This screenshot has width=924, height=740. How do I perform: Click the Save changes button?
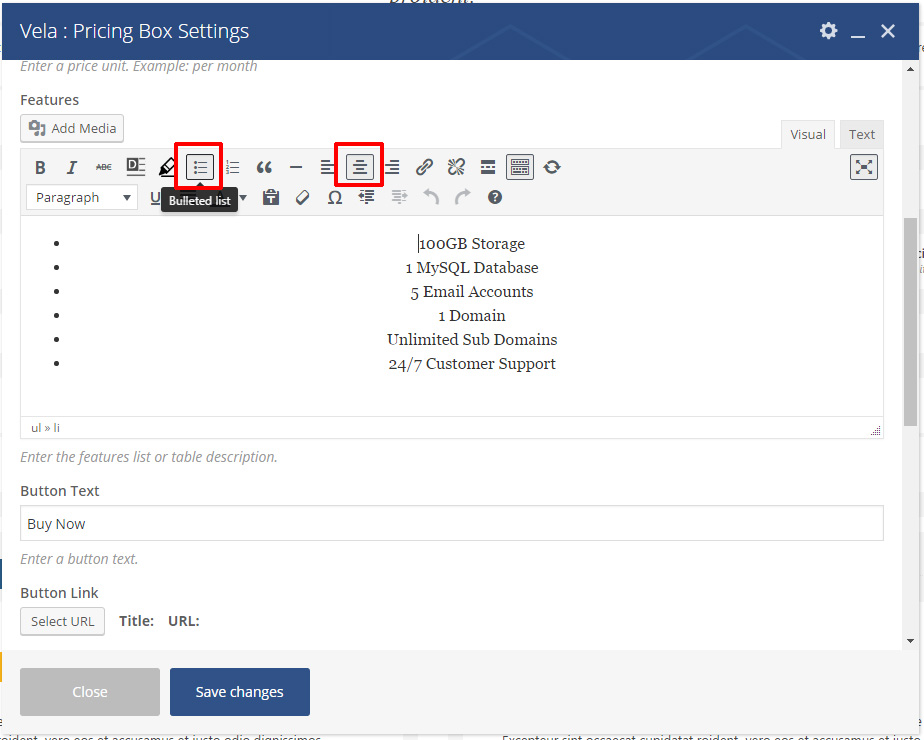tap(240, 692)
